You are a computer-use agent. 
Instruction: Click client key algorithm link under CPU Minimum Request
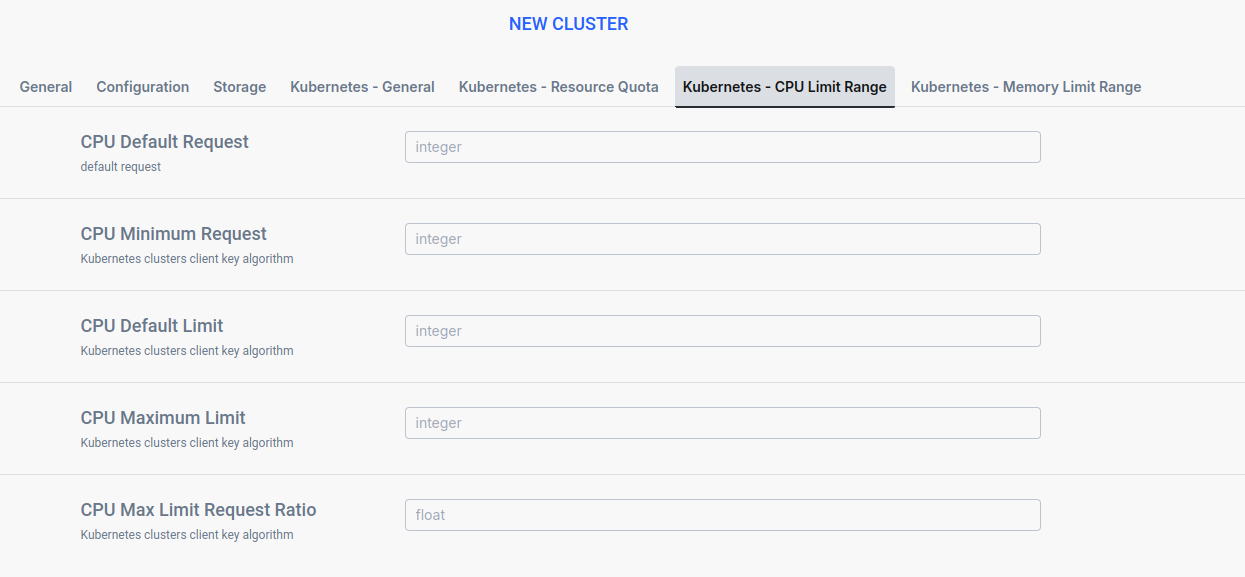[x=187, y=258]
